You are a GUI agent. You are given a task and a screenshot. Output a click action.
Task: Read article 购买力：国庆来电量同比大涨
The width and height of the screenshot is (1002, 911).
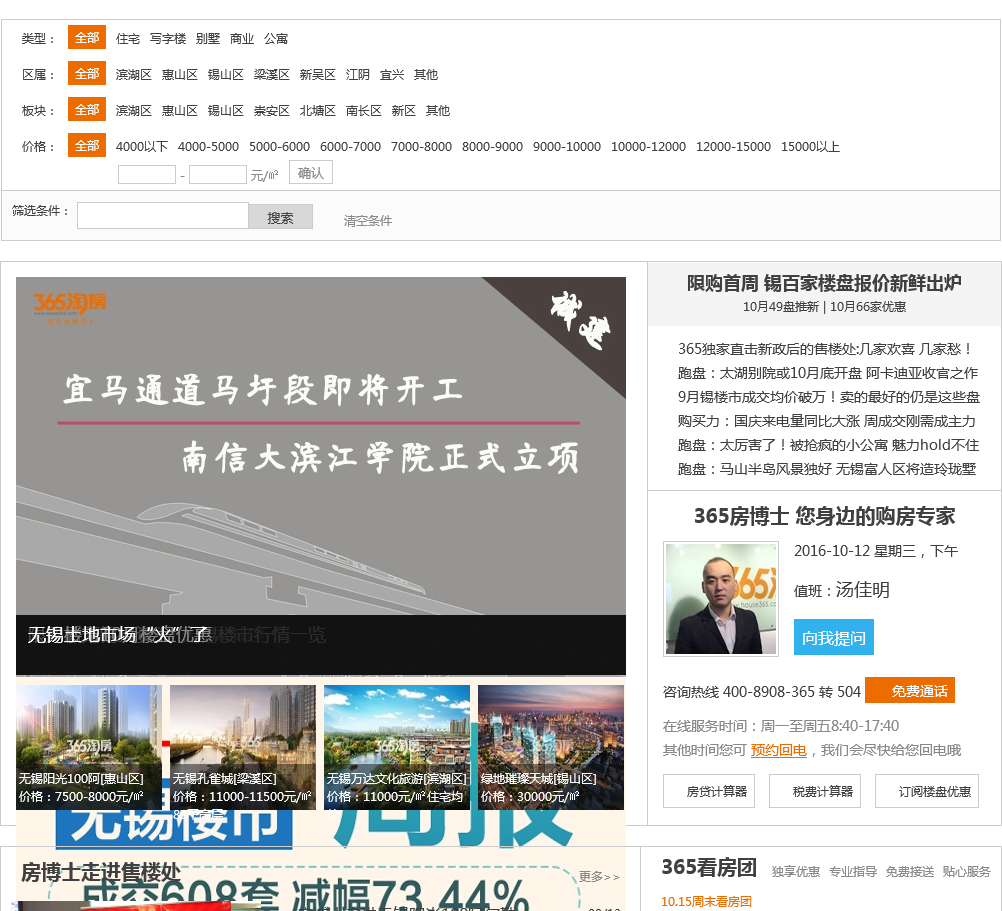(x=826, y=421)
